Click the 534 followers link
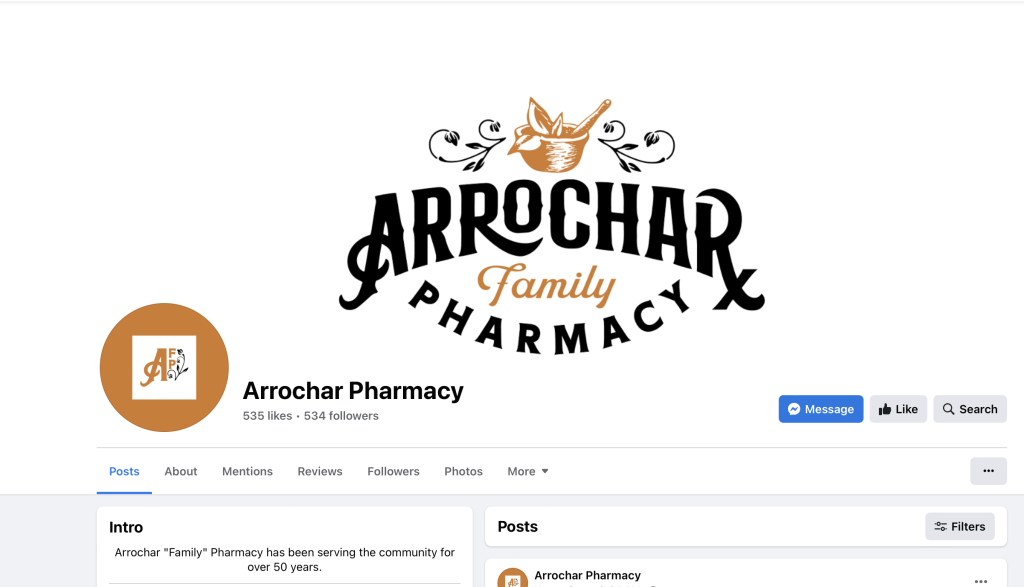The height and width of the screenshot is (587, 1024). 341,416
